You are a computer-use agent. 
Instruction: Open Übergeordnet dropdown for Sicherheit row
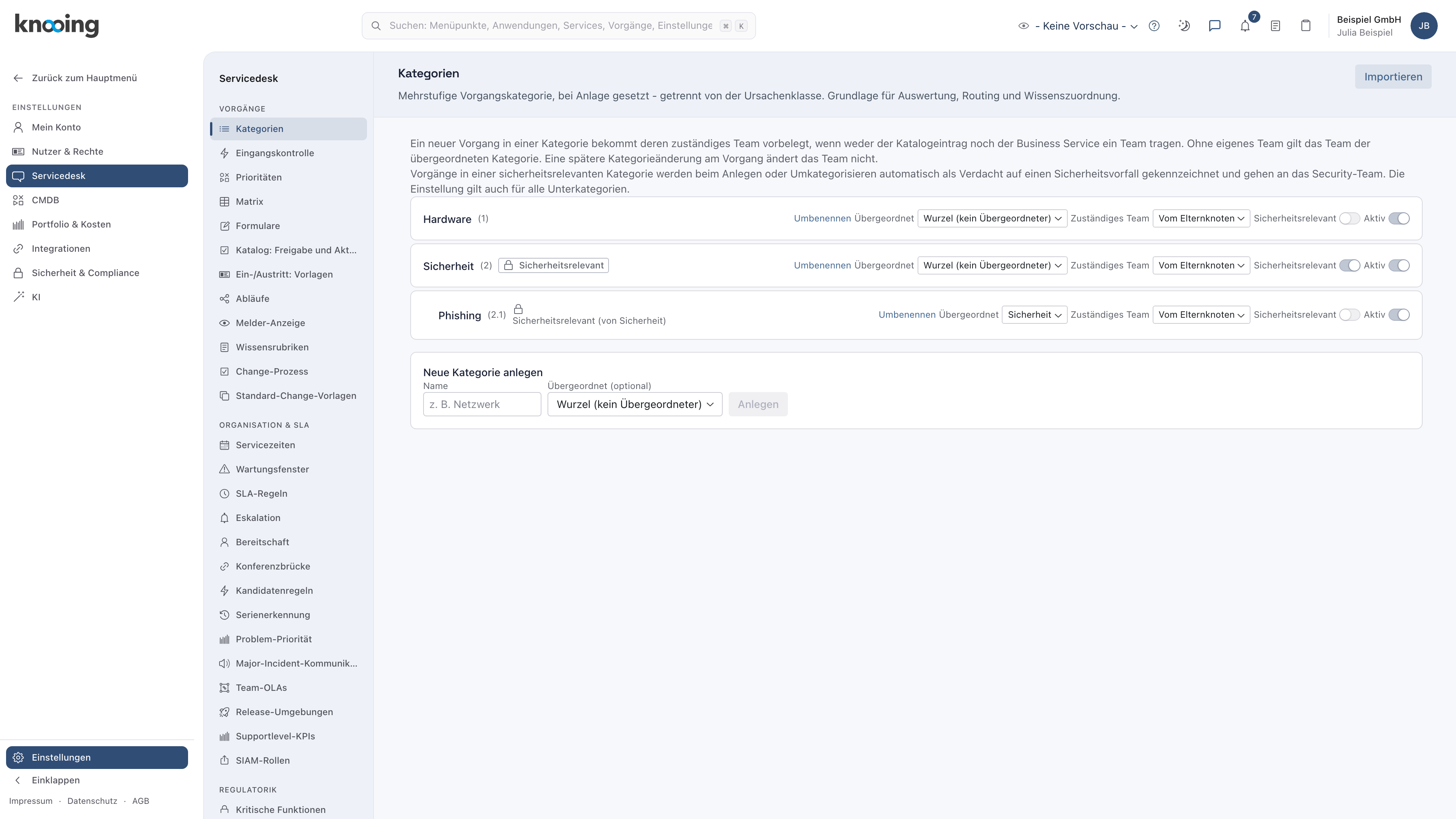coord(992,266)
